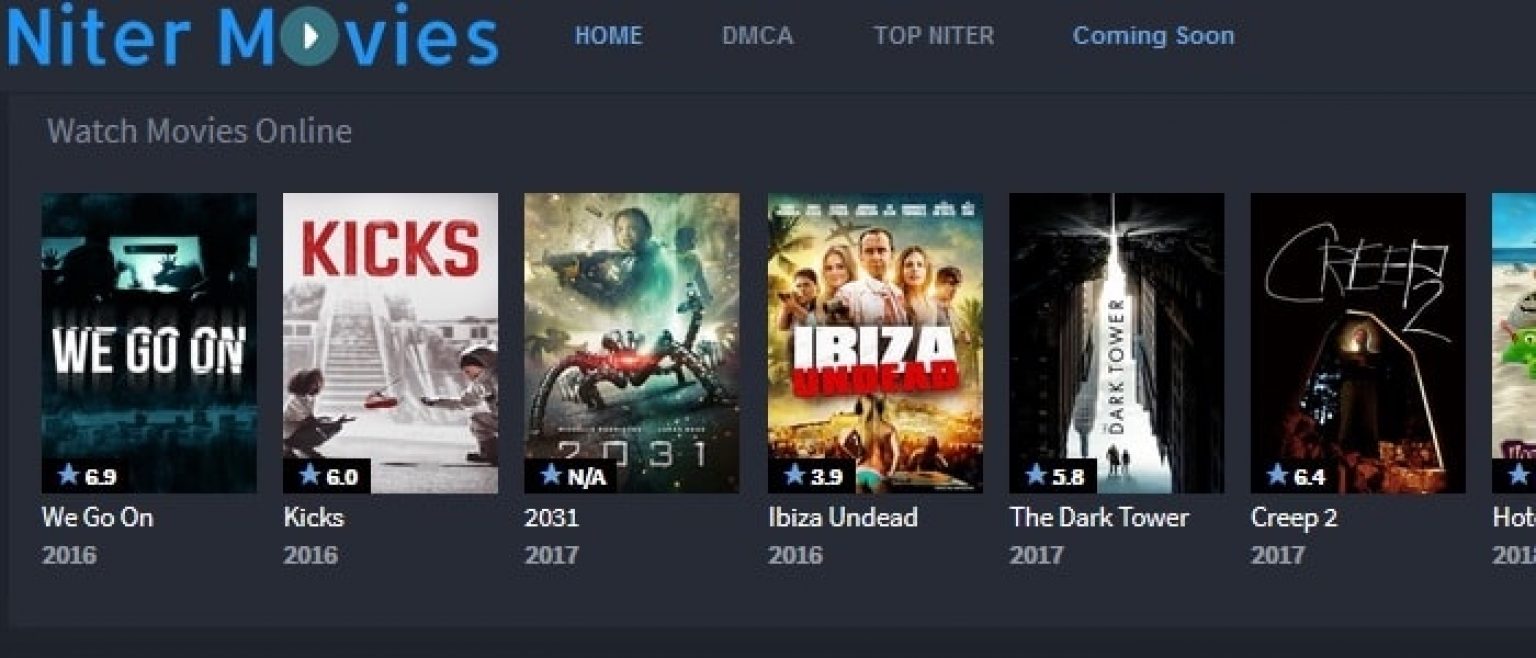Open the Kicks movie poster
This screenshot has width=1536, height=658.
391,343
